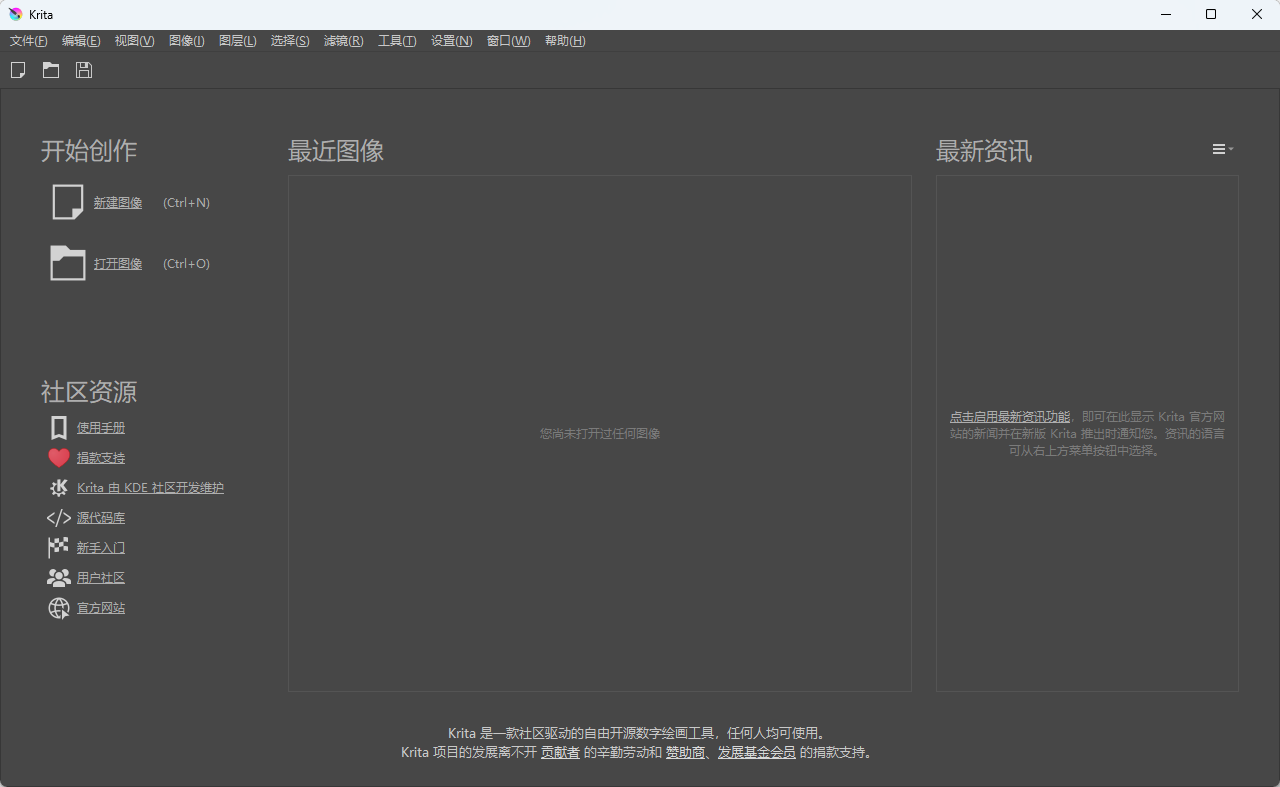Open the 使用手册 link
Screen dimensions: 1280x787
[101, 428]
